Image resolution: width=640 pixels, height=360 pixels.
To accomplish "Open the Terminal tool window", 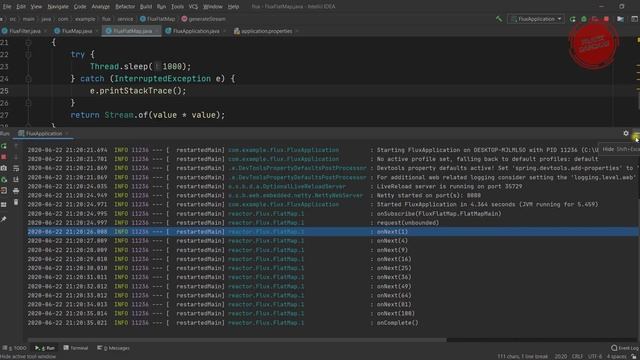I will point(76,348).
